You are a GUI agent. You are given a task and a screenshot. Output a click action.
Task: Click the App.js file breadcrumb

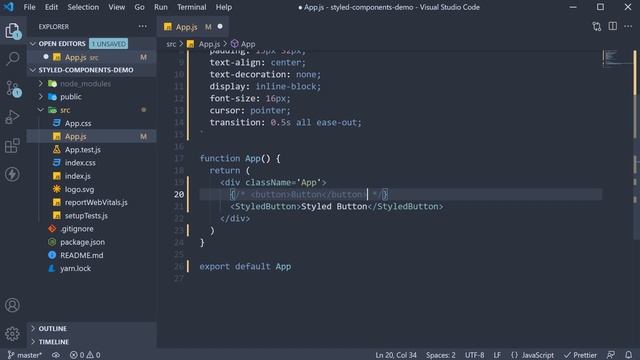tap(204, 44)
